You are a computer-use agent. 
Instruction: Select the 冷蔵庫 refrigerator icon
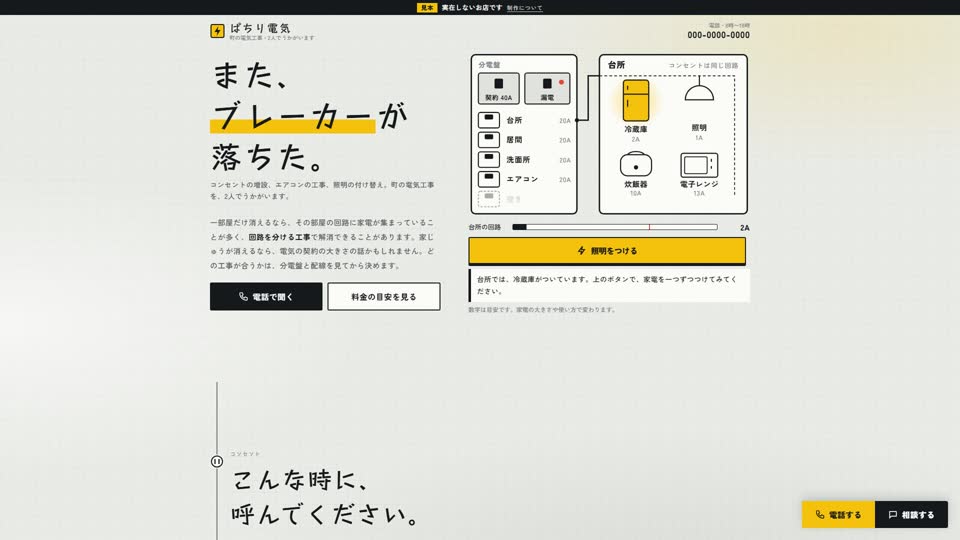(x=636, y=100)
